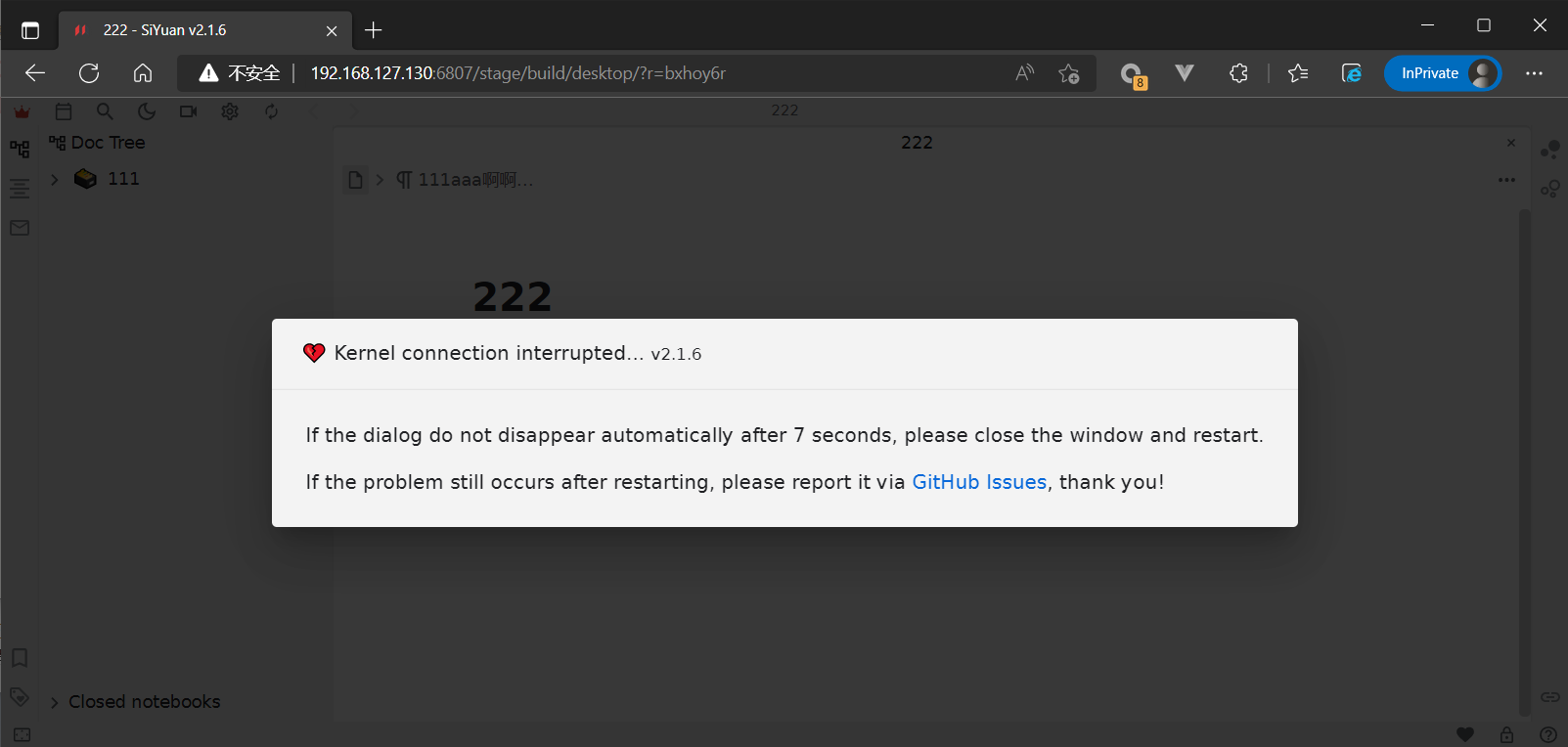1568x747 pixels.
Task: Open the Outline panel in the left dock
Action: coord(20,189)
